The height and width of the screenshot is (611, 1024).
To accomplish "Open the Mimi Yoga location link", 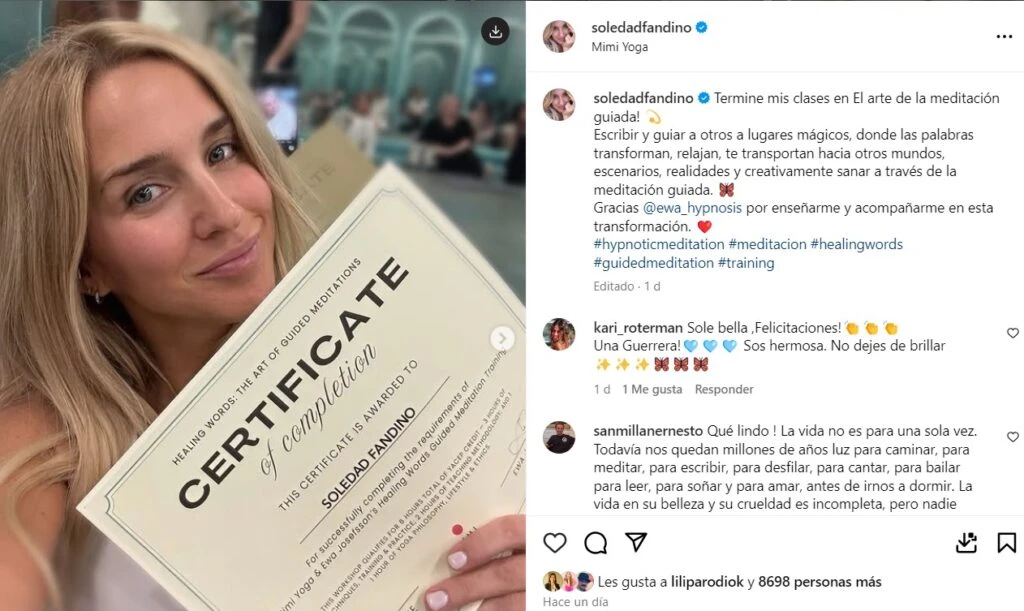I will 620,47.
